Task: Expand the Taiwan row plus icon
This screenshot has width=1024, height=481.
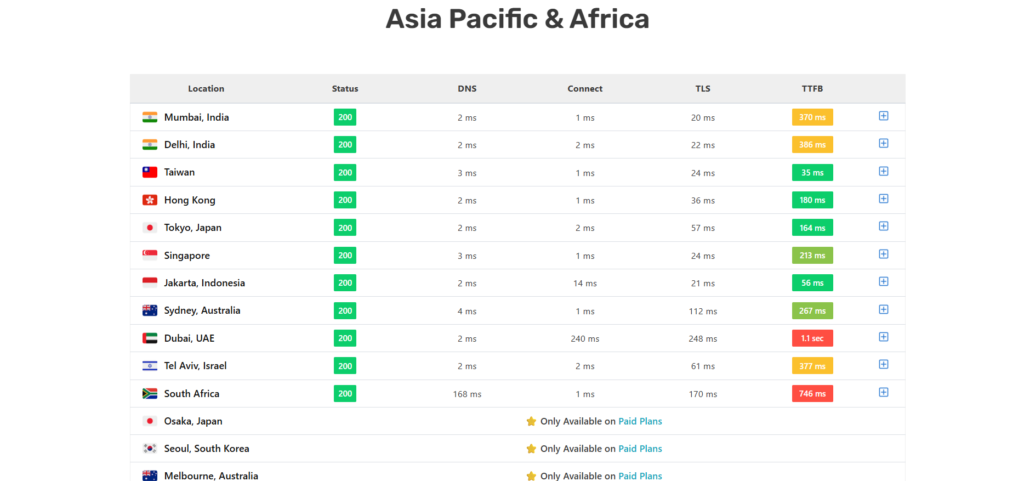Action: click(x=883, y=171)
